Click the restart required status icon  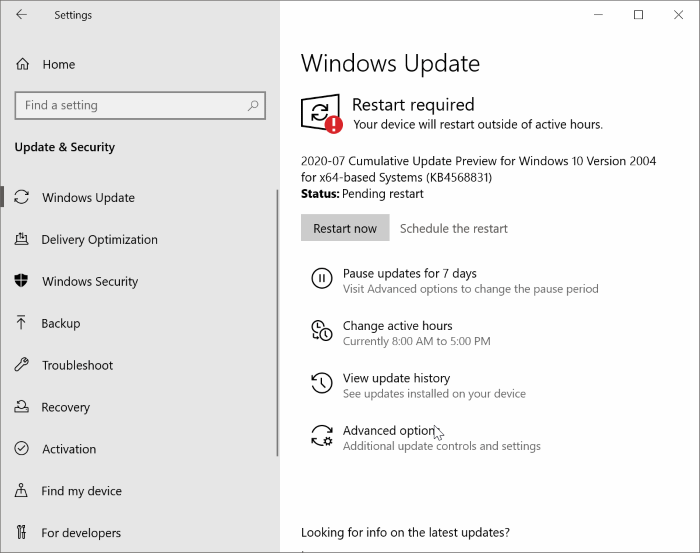321,113
